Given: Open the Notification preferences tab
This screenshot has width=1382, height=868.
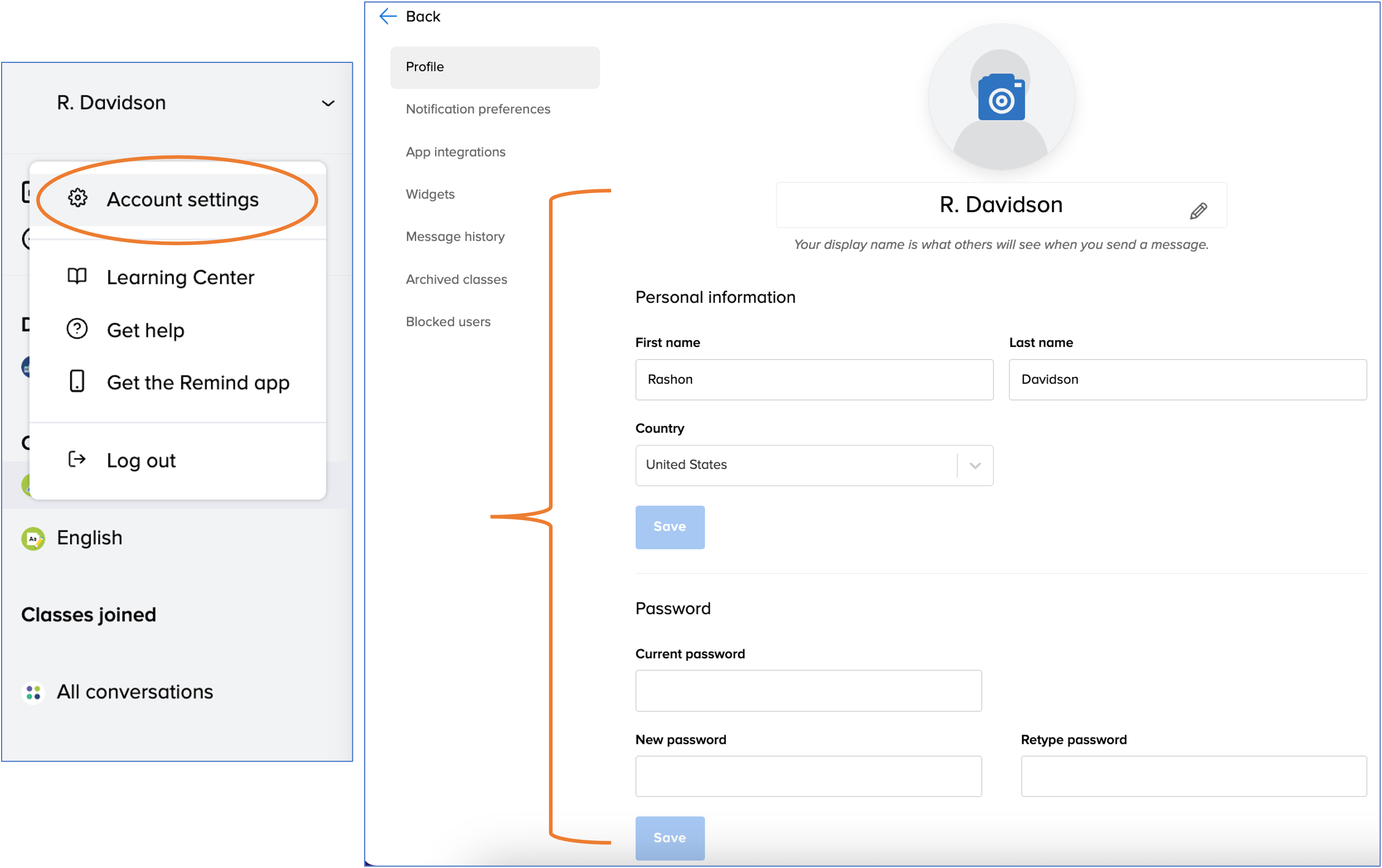Looking at the screenshot, I should click(478, 109).
